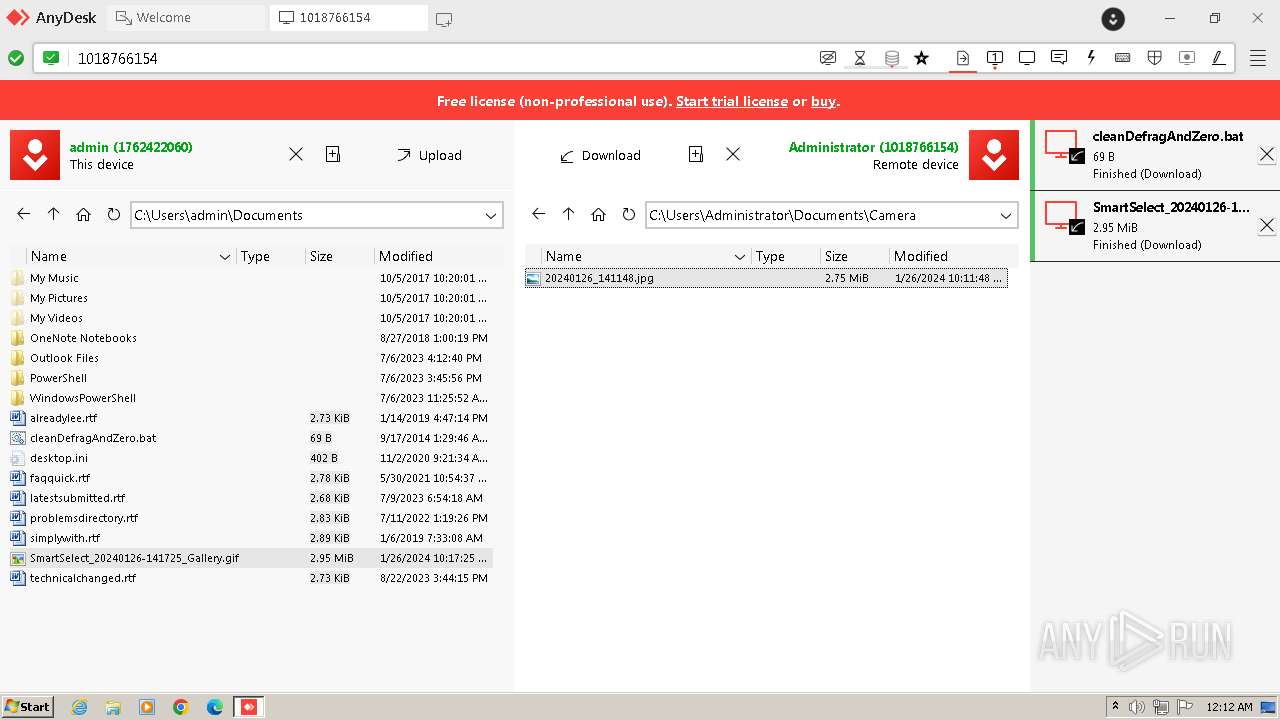Open Internet Explorer from taskbar

79,707
